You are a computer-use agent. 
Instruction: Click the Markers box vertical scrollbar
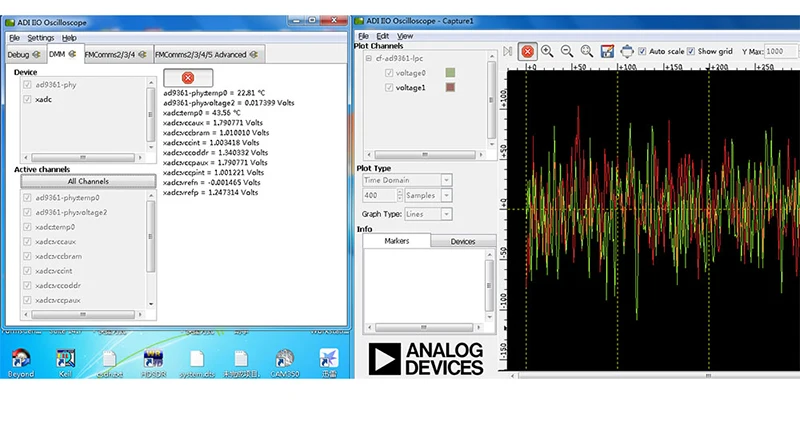(x=489, y=286)
